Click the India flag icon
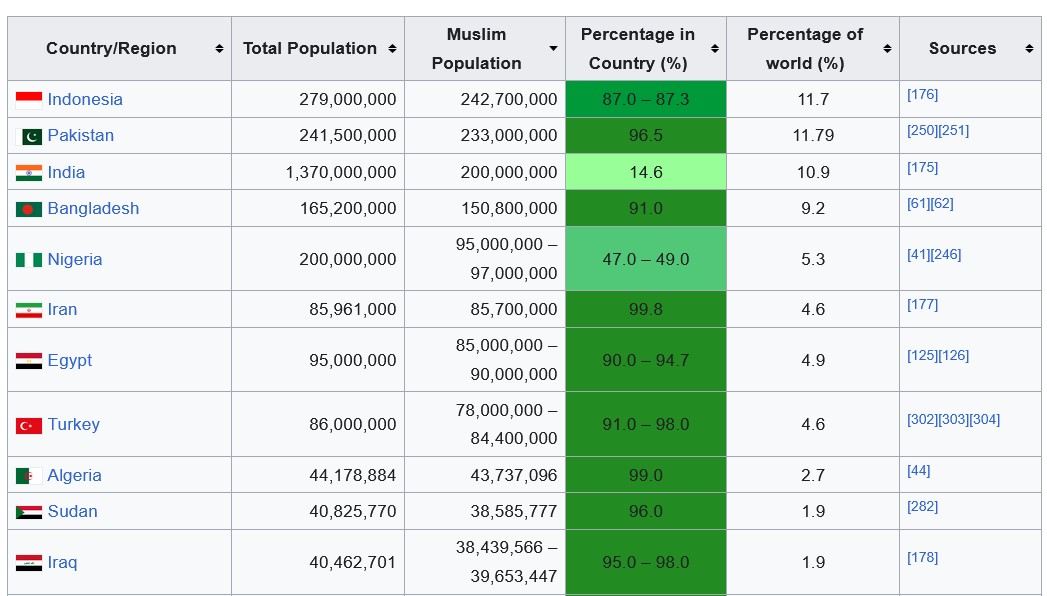Viewport: 1047px width, 596px height. click(28, 172)
